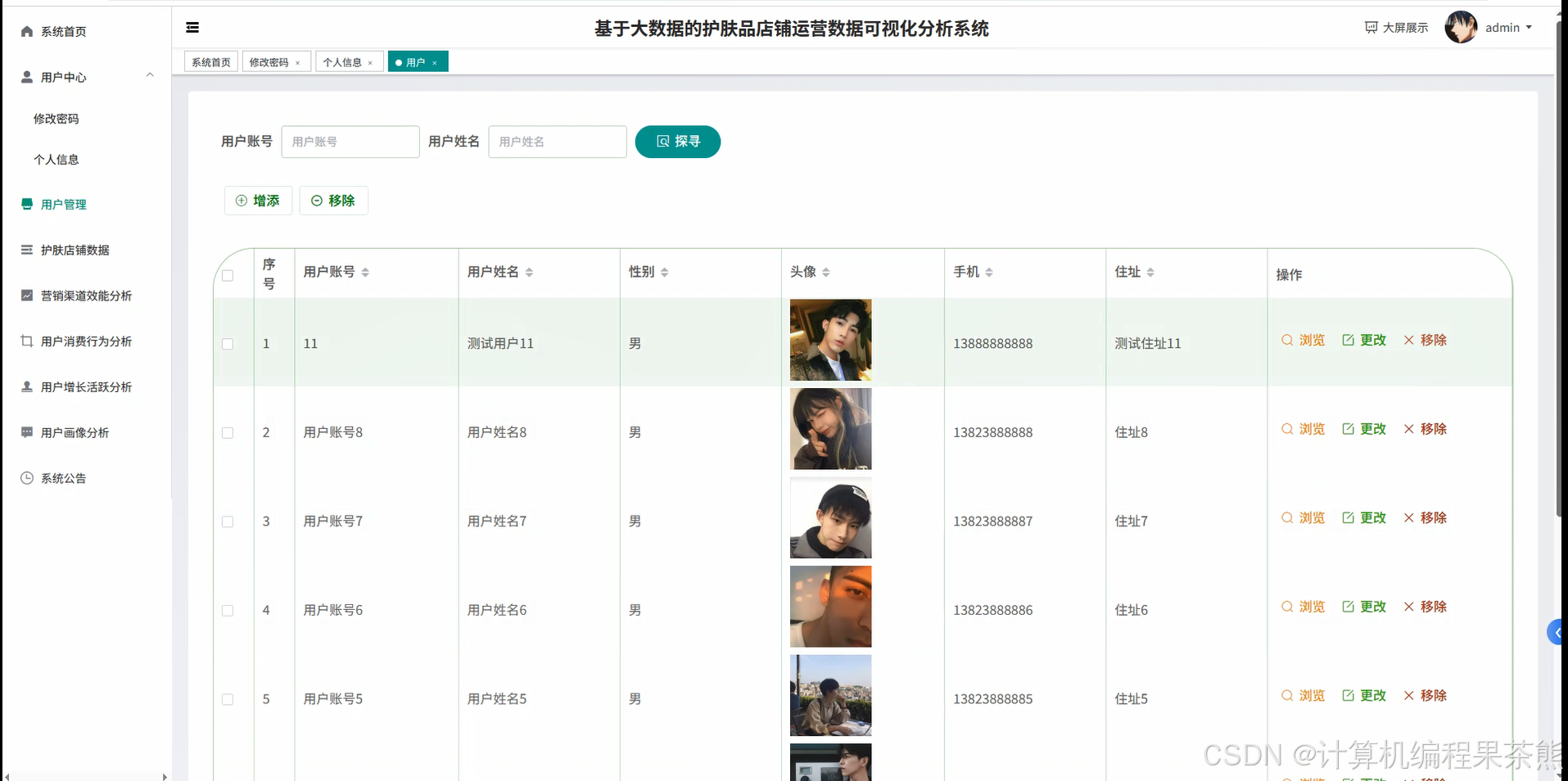Click the 用户增长活跃分析 user icon
The width and height of the screenshot is (1568, 781).
coord(27,386)
